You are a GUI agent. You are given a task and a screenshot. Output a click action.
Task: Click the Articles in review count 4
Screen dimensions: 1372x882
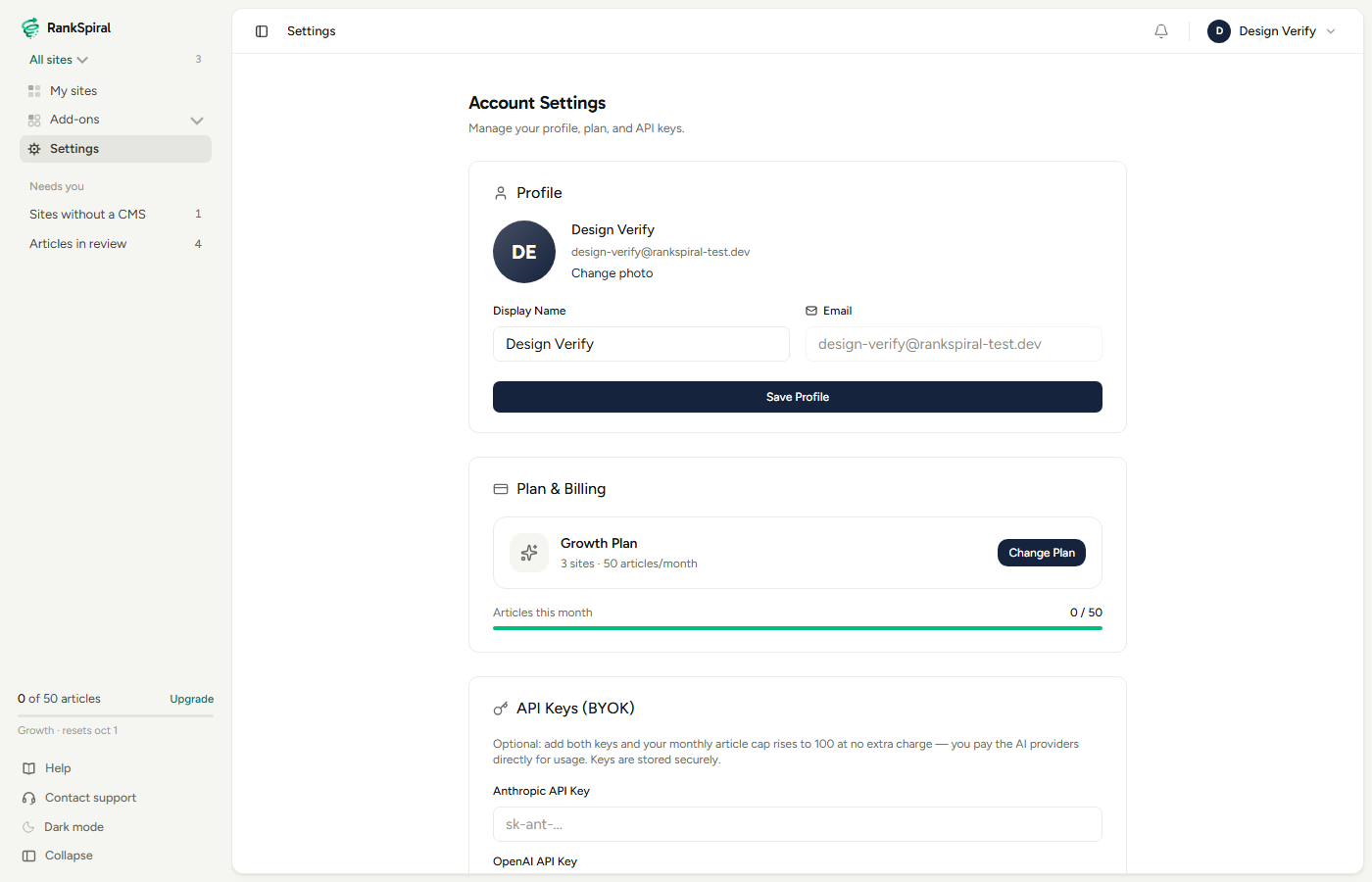pos(198,244)
